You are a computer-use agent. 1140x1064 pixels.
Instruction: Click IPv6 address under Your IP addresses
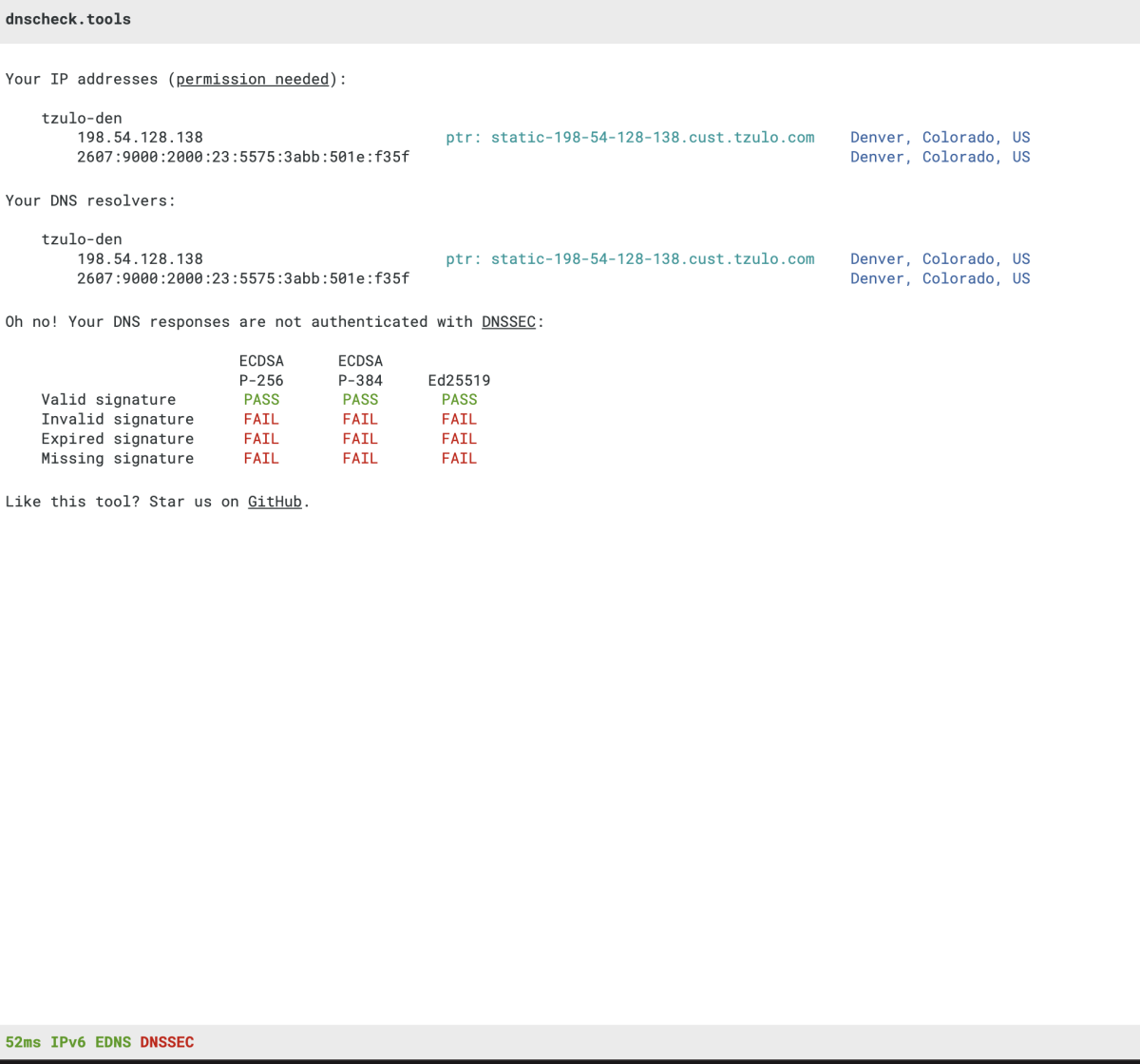pos(243,157)
